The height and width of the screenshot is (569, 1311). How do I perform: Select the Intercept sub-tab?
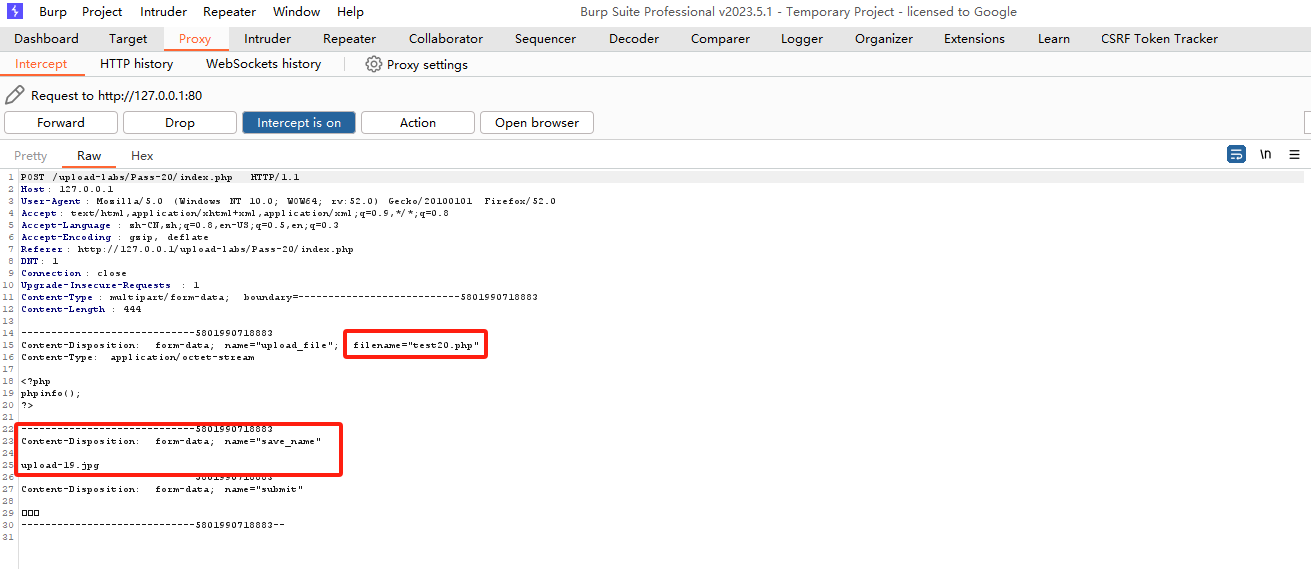point(41,64)
